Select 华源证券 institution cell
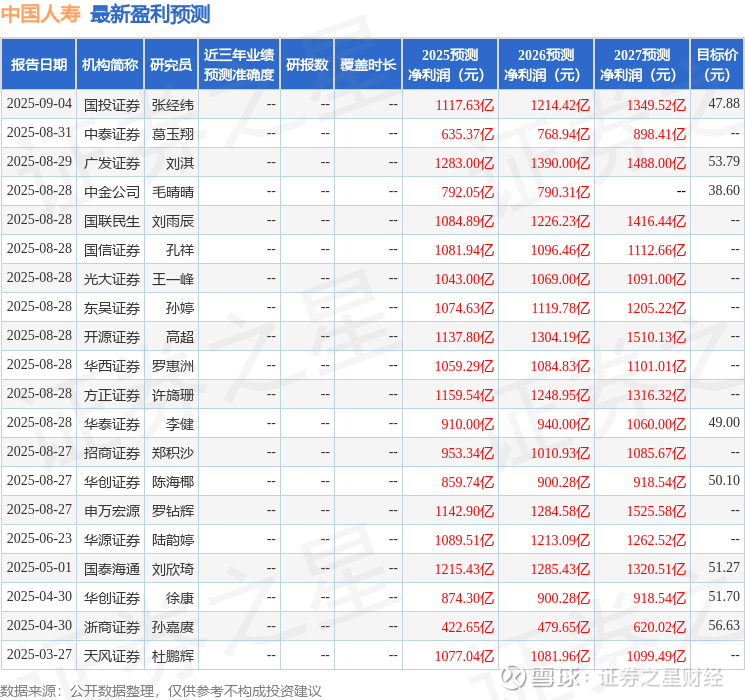 click(112, 540)
